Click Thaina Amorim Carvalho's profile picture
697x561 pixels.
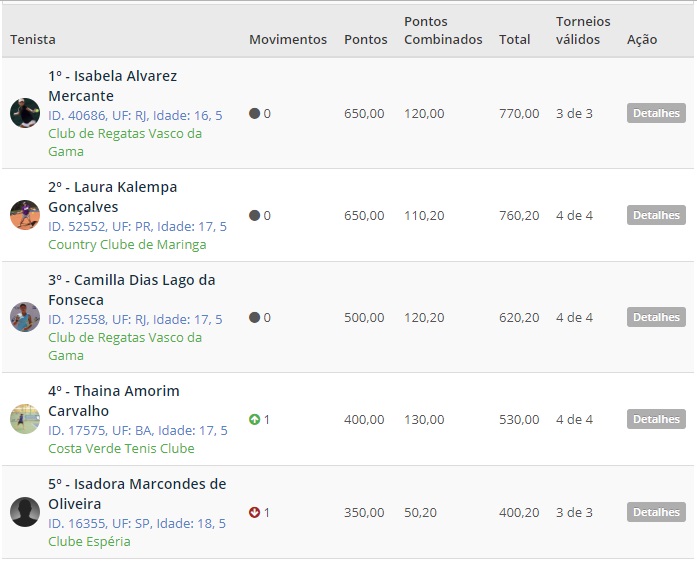(x=25, y=419)
